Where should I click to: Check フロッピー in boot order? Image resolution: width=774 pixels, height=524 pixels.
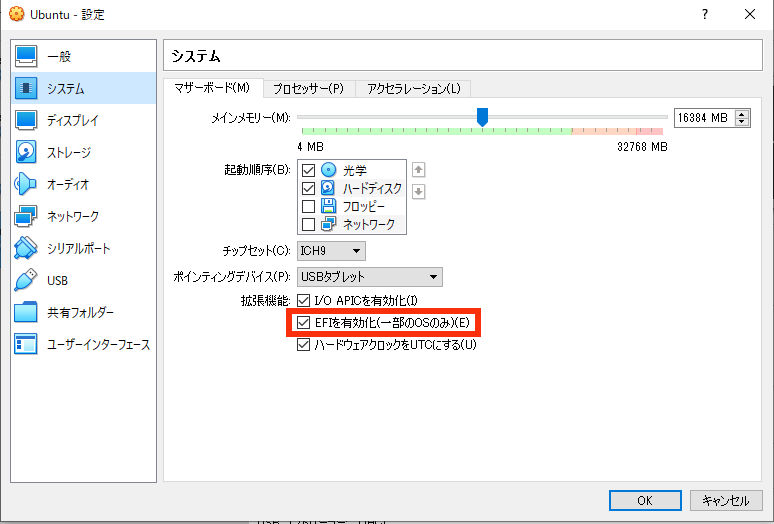[309, 206]
